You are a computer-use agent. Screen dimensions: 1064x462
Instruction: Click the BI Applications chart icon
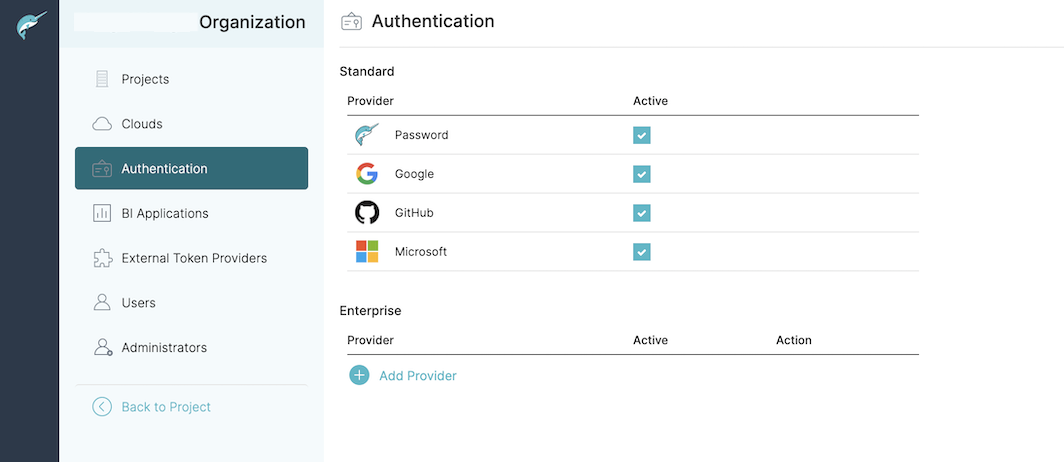(102, 213)
